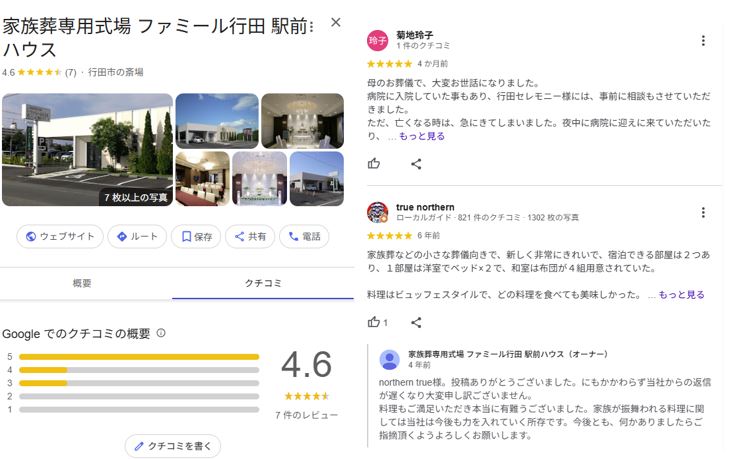The height and width of the screenshot is (459, 736).
Task: Expand true northern's review with もっと見る
Action: (x=681, y=295)
